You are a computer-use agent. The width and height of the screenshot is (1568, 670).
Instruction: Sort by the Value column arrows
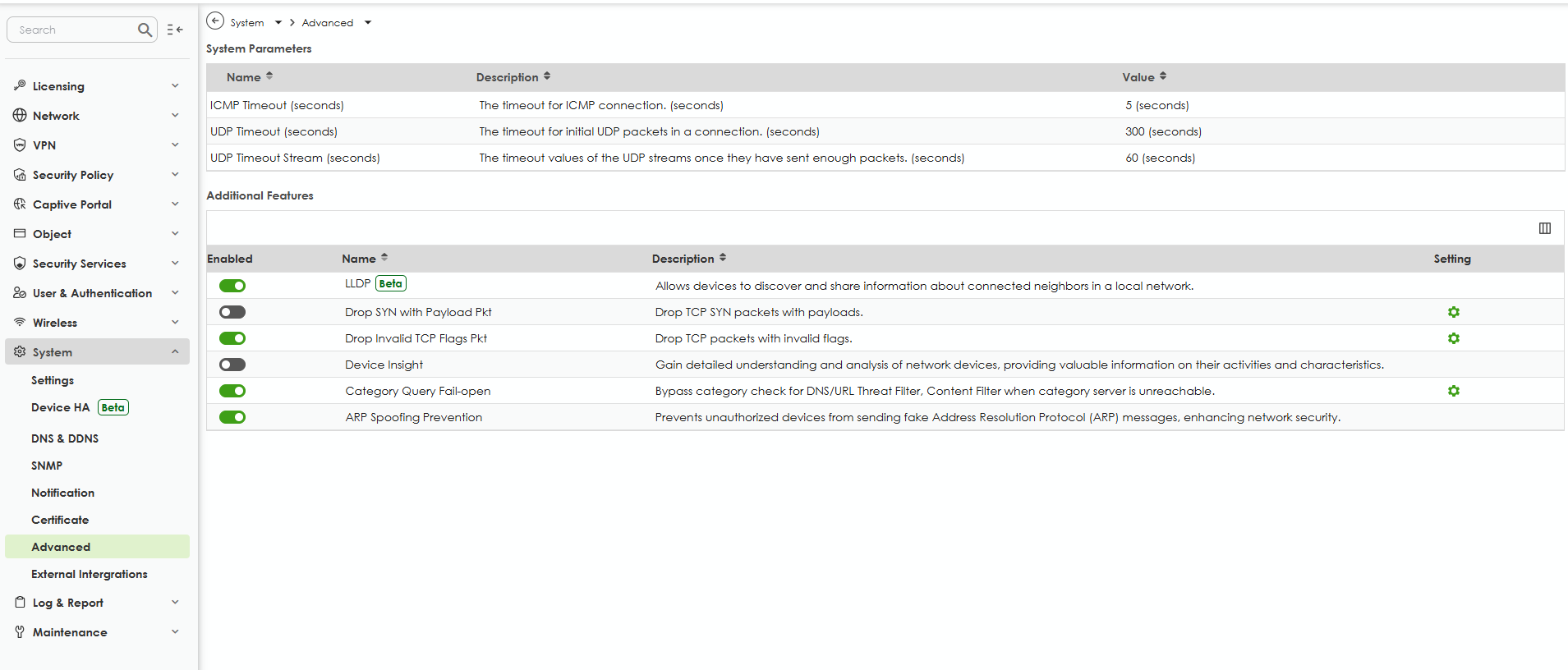pyautogui.click(x=1163, y=76)
